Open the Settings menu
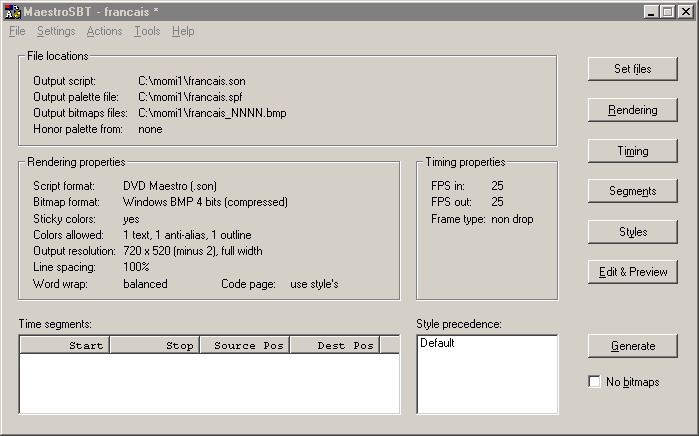This screenshot has height=436, width=699. tap(56, 31)
